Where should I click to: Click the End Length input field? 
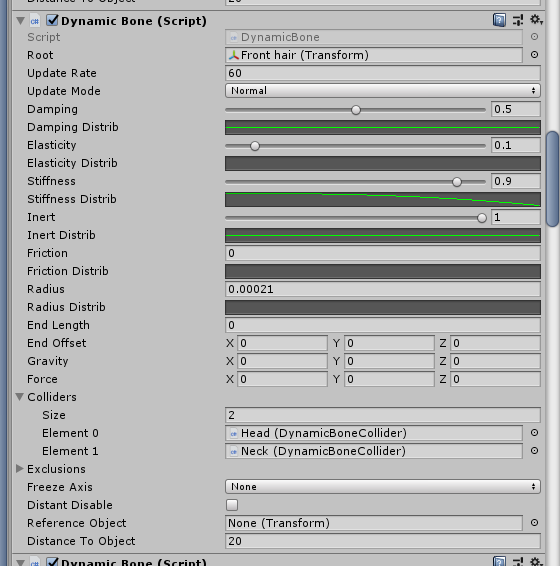(x=383, y=325)
